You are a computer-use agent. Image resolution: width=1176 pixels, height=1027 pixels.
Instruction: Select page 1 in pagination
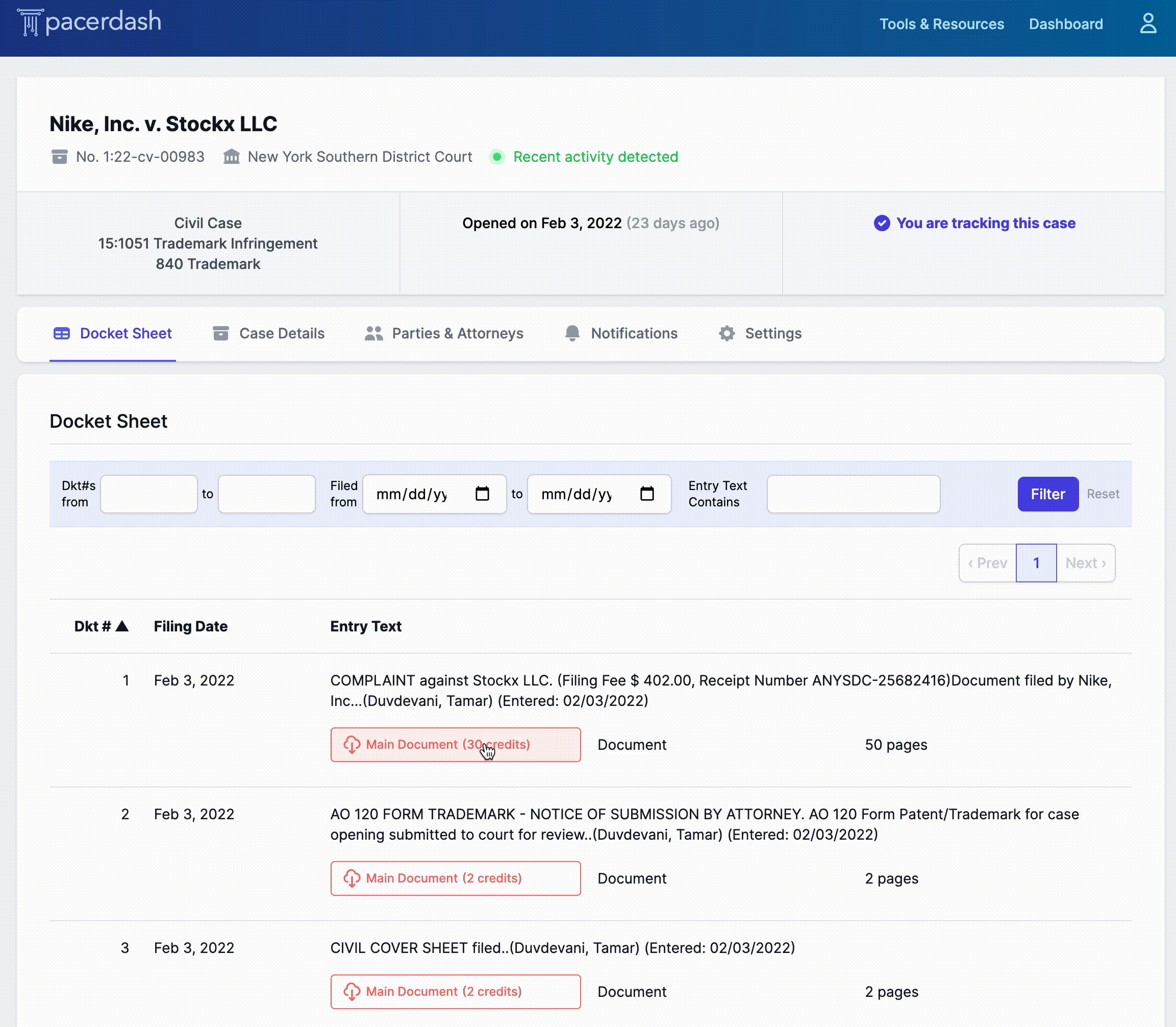[x=1036, y=563]
